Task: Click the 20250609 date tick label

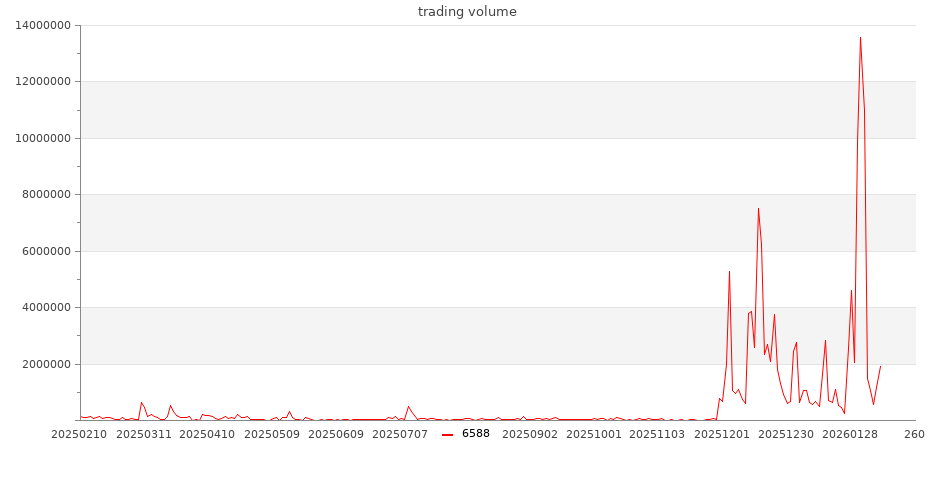Action: click(x=336, y=434)
